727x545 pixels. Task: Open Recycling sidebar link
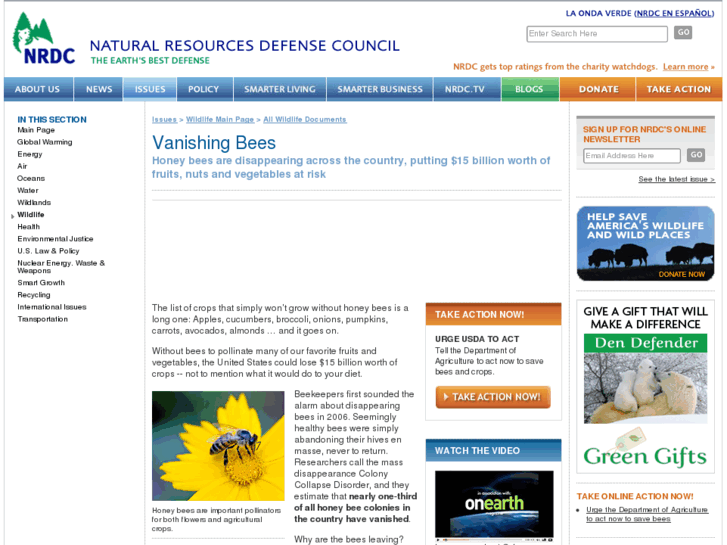click(33, 295)
